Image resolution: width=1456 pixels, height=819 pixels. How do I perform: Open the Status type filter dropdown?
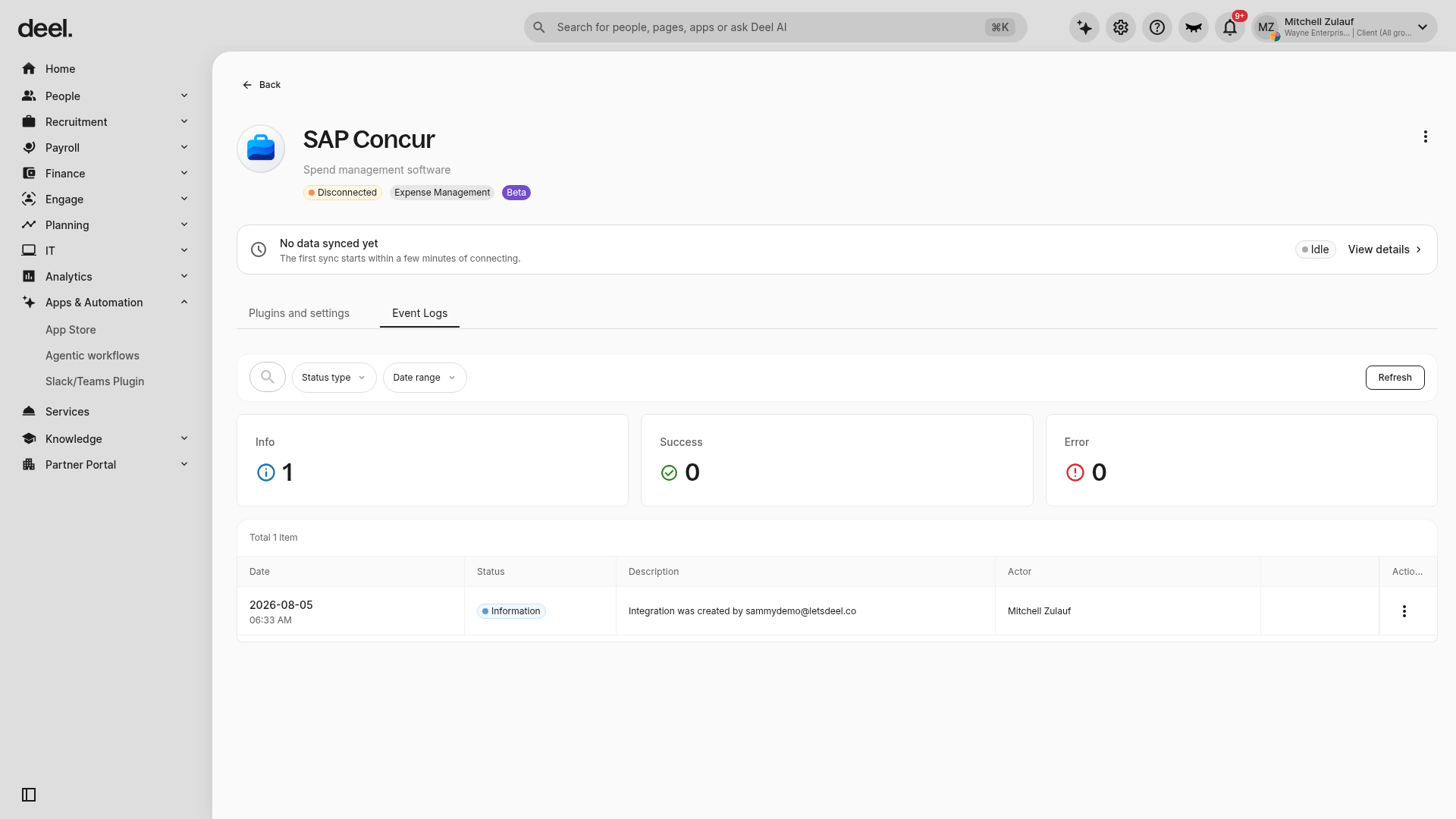point(334,378)
